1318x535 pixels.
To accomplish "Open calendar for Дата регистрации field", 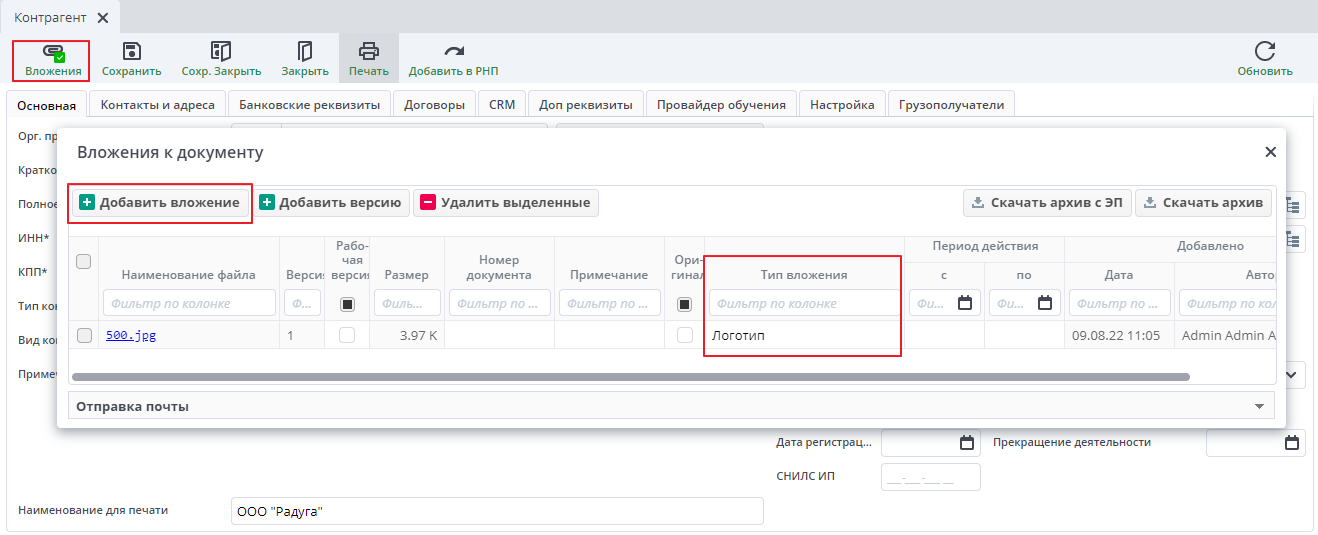I will tap(967, 442).
